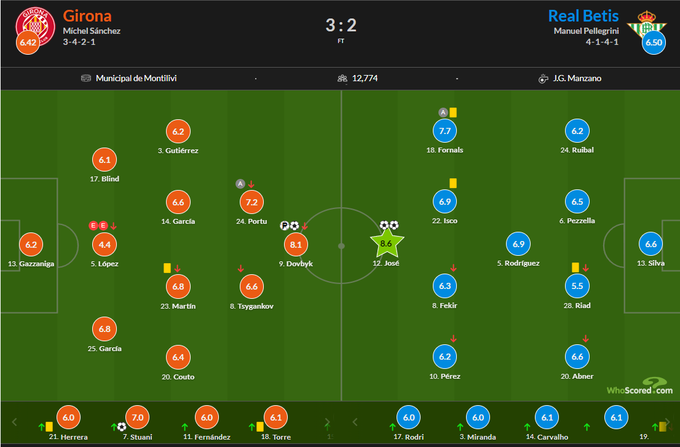Screen dimensions: 680x447
Task: Click the attendance icon next to 12,774
Action: click(x=342, y=78)
